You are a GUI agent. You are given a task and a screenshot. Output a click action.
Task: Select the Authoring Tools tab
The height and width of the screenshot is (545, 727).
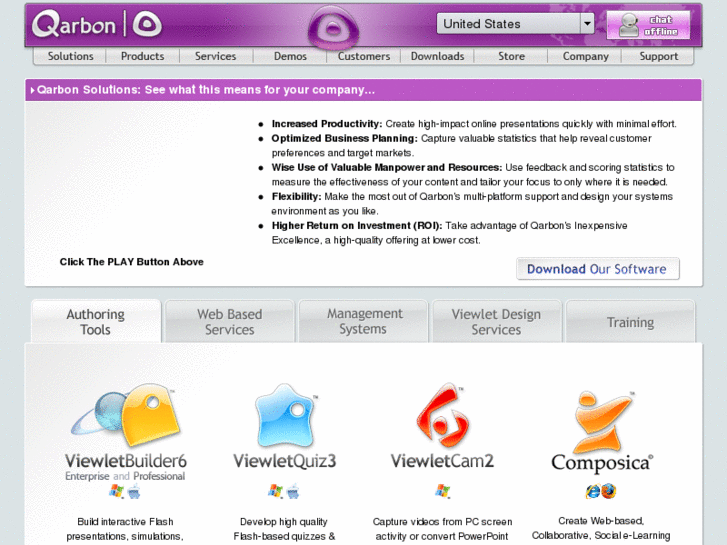(96, 321)
